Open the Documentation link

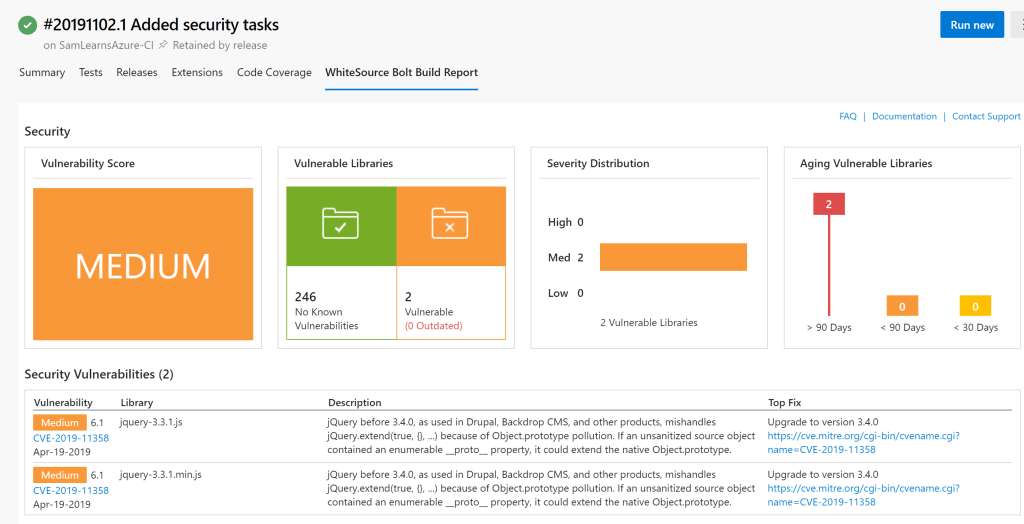click(x=904, y=117)
